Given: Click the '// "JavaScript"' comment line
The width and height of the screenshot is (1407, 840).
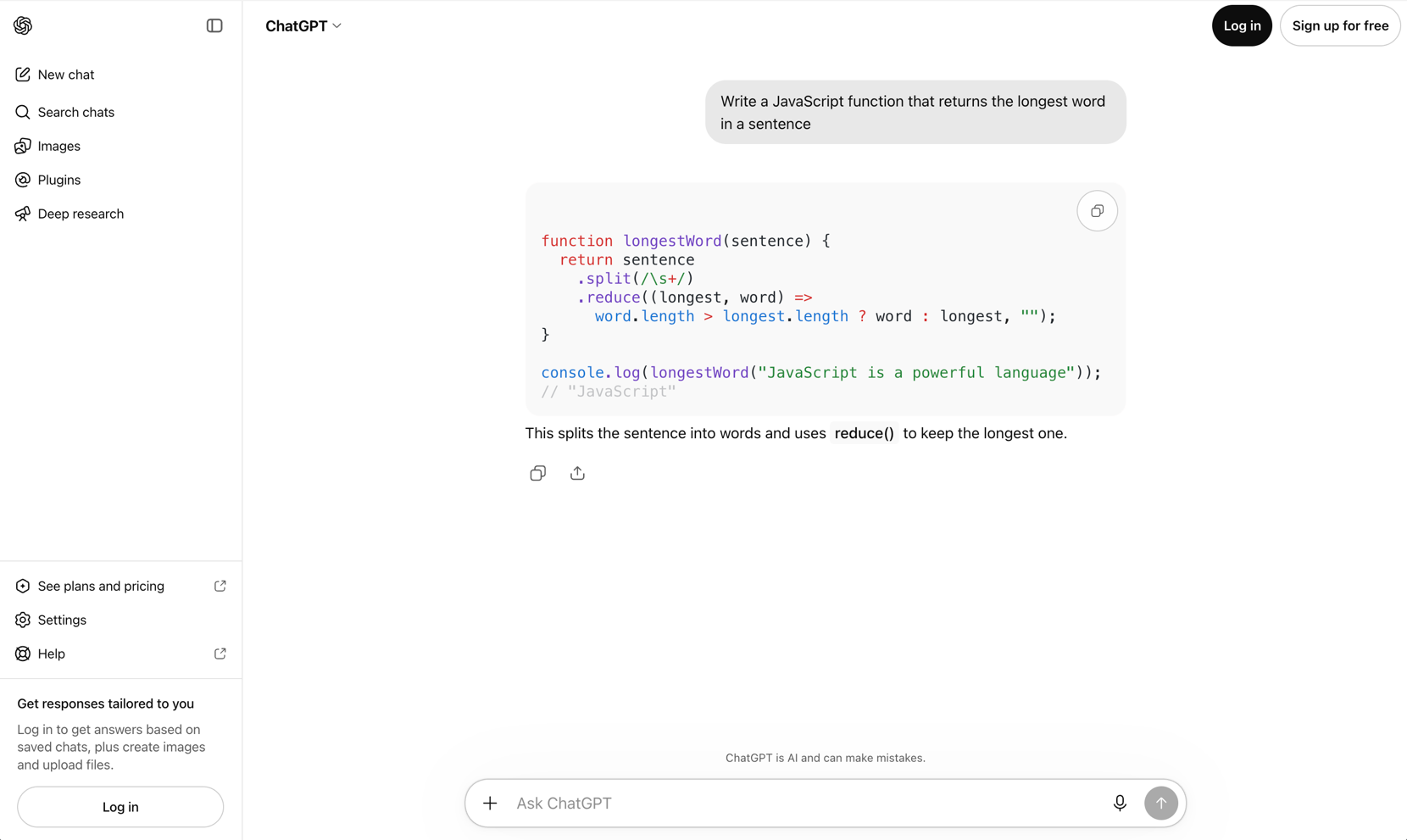Looking at the screenshot, I should pos(609,392).
